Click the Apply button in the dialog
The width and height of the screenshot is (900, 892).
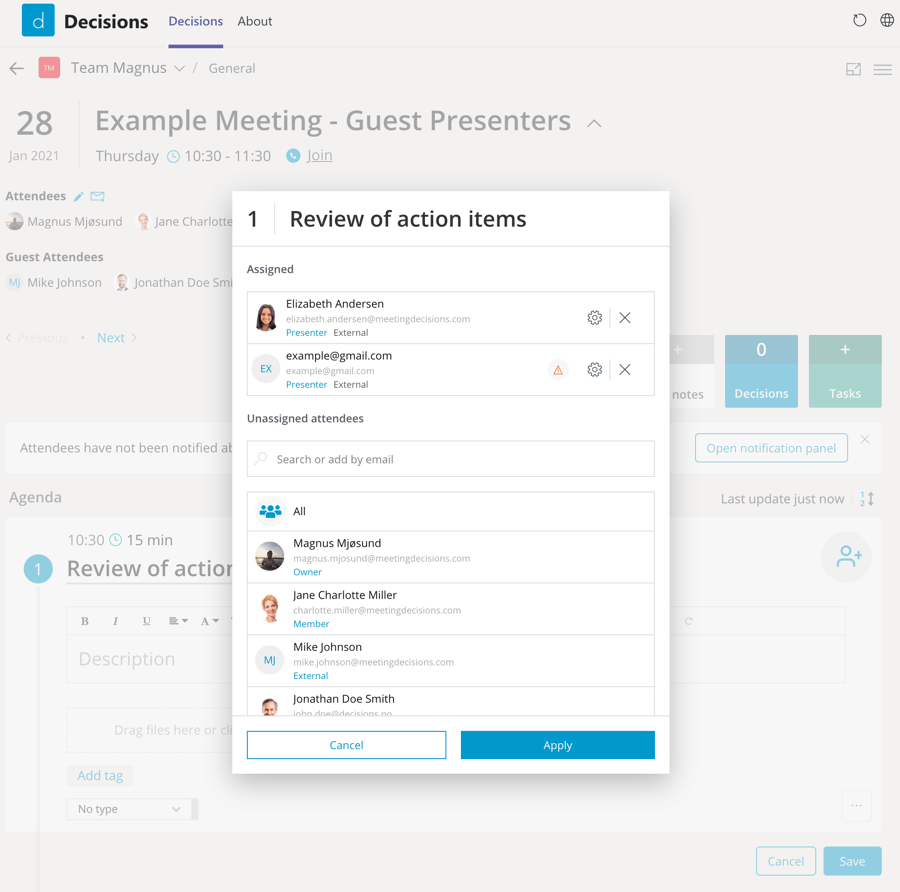point(557,745)
